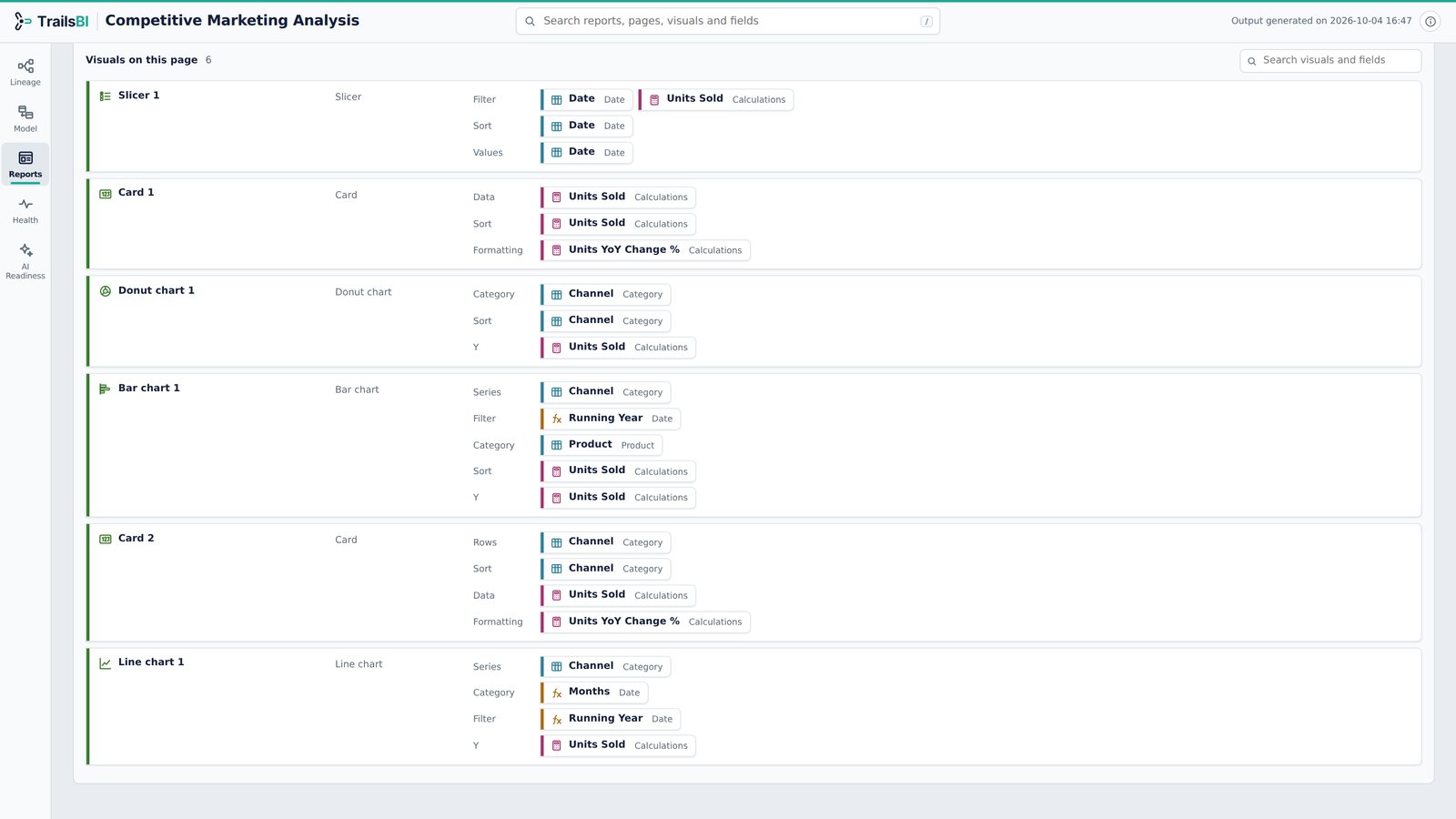Open the Health view icon
Screen dimensions: 1456x819
25,205
